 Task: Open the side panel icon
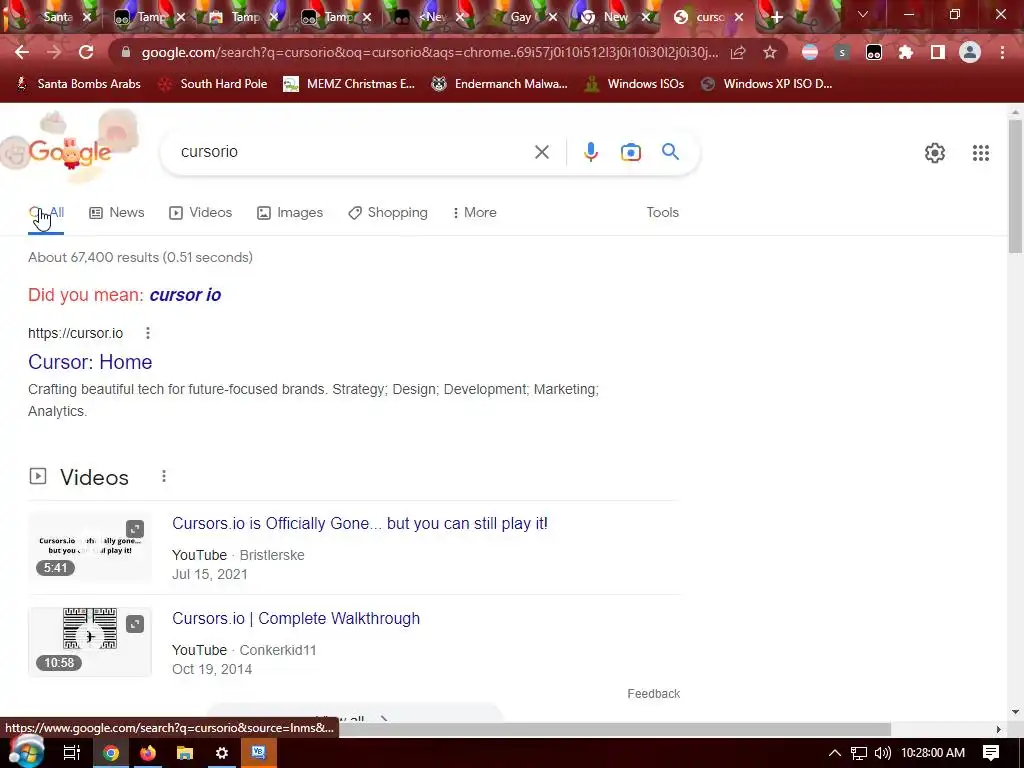pos(938,52)
